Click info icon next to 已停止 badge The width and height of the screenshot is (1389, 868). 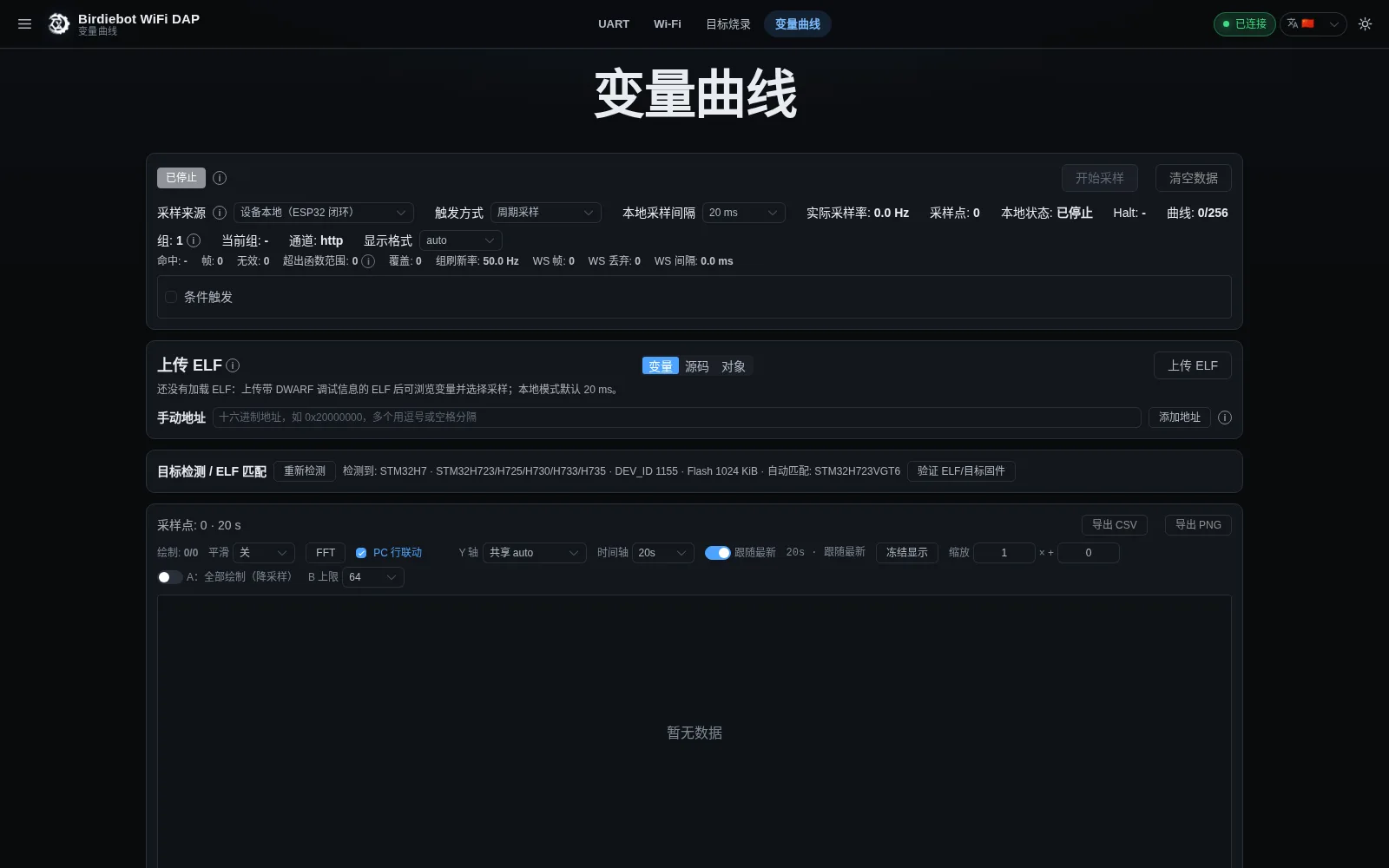point(220,178)
